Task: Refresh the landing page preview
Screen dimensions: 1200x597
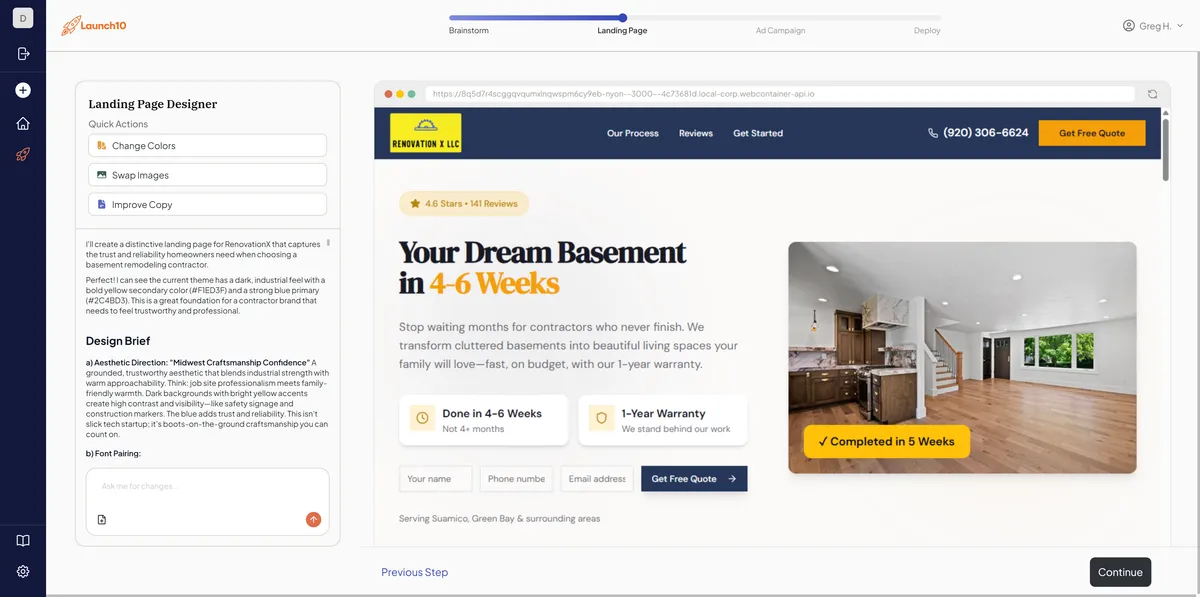Action: (1152, 93)
